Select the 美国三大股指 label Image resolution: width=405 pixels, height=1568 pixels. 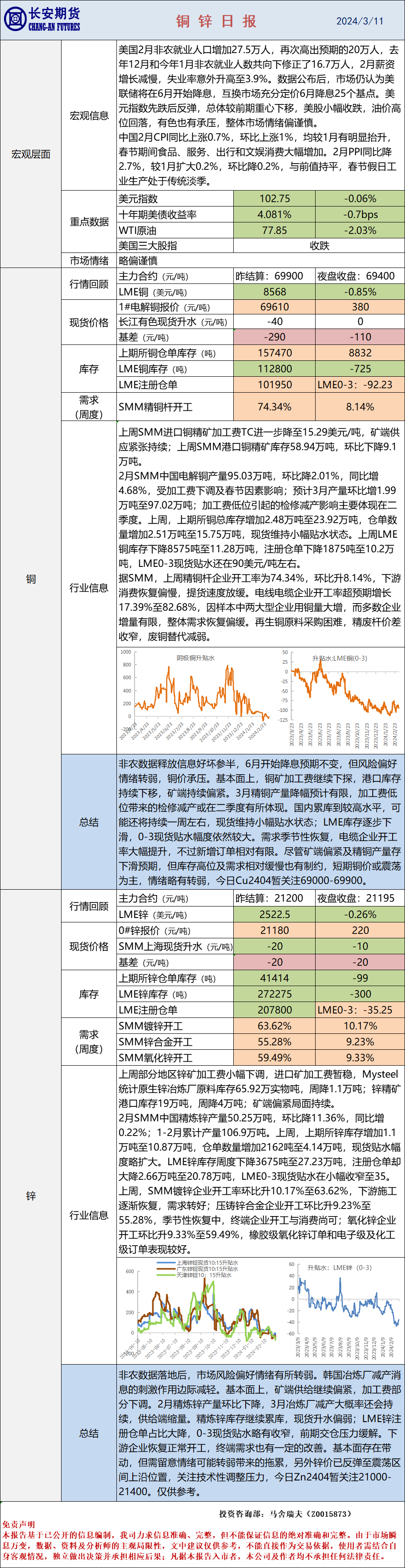[148, 246]
